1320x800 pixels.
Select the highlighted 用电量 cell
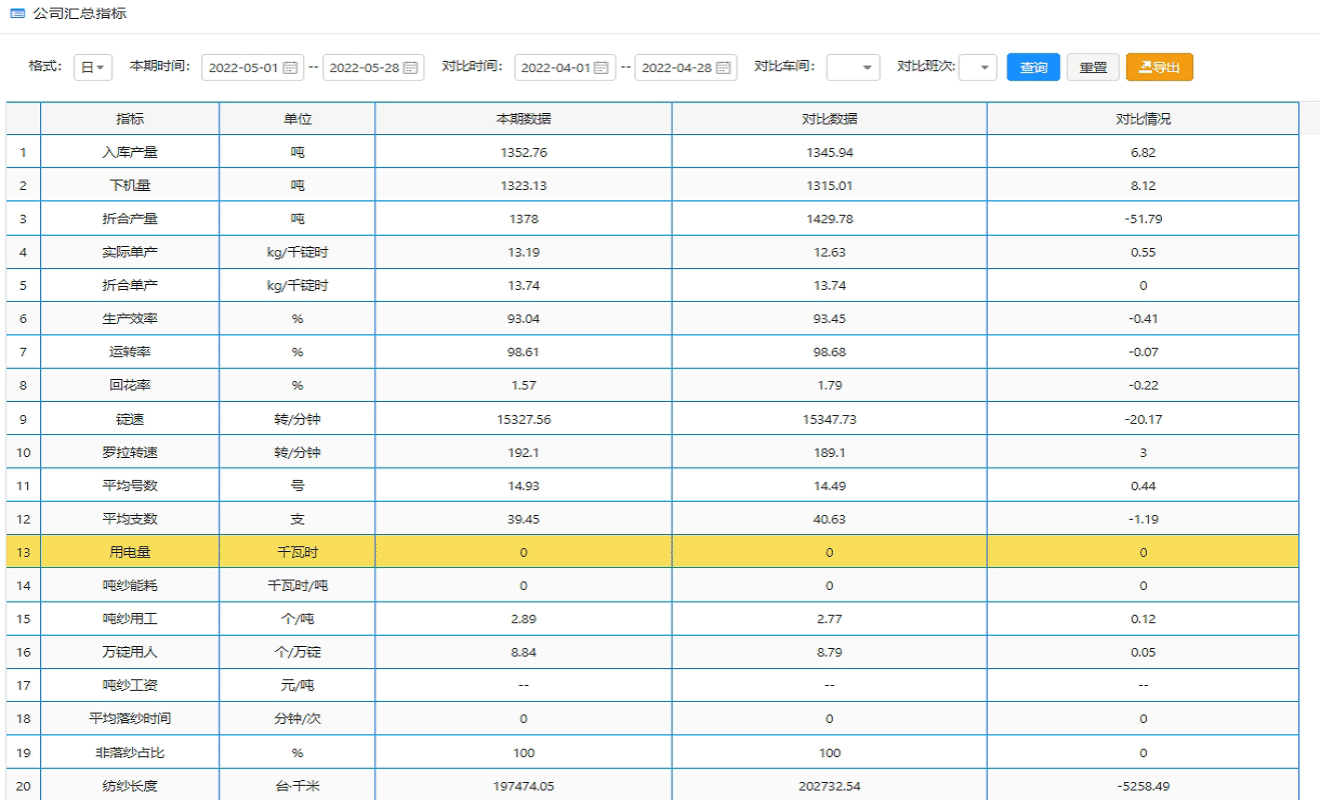pos(131,552)
